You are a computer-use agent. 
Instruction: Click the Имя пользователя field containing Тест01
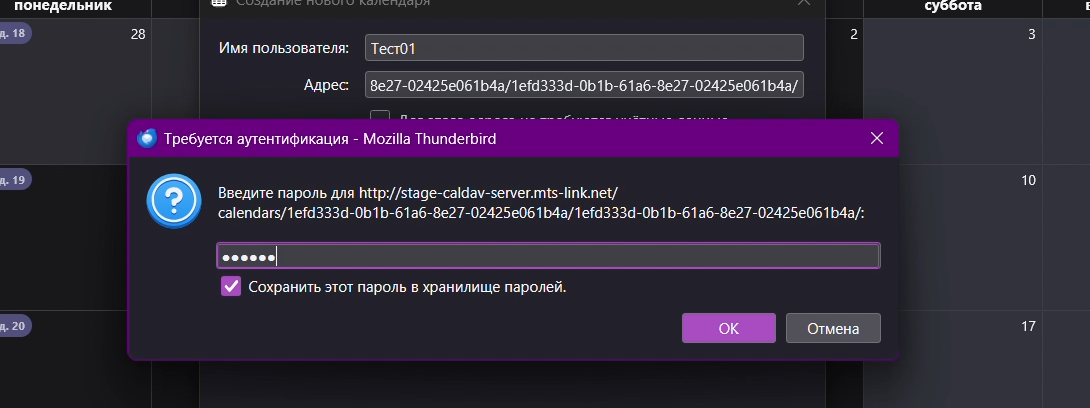[584, 48]
